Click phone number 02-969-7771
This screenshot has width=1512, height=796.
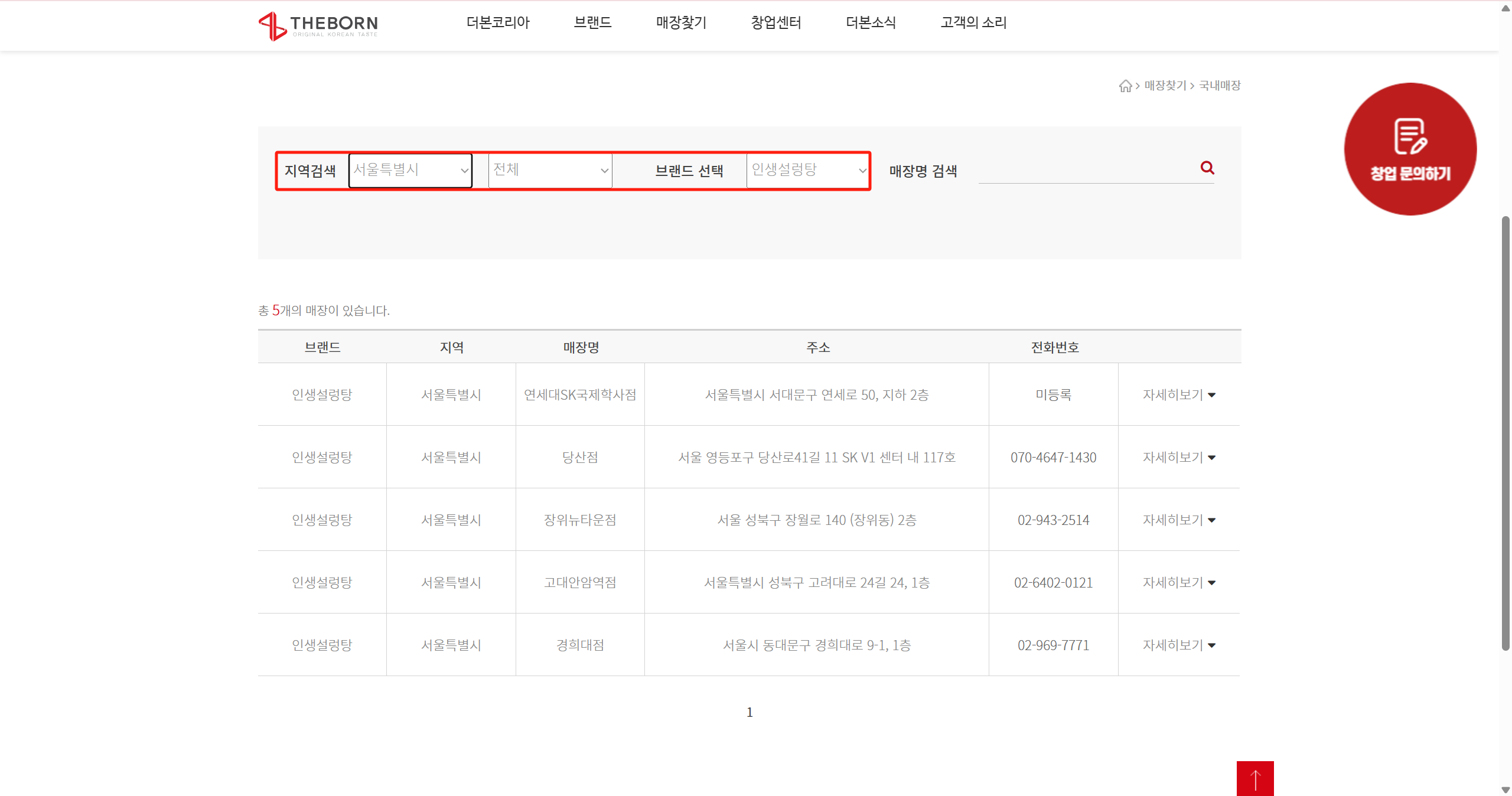pyautogui.click(x=1053, y=645)
